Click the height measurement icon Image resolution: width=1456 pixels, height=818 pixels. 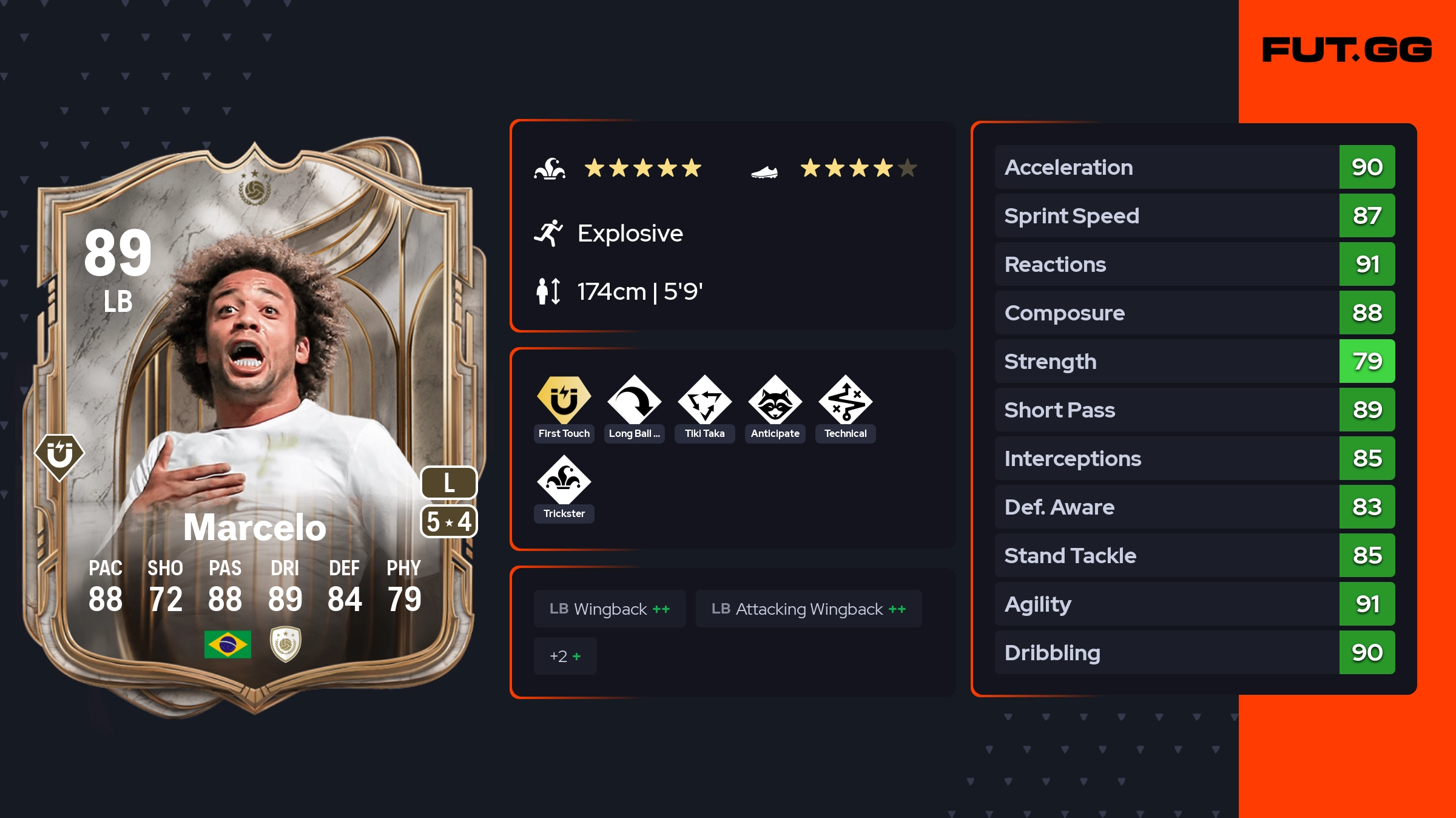click(x=548, y=291)
